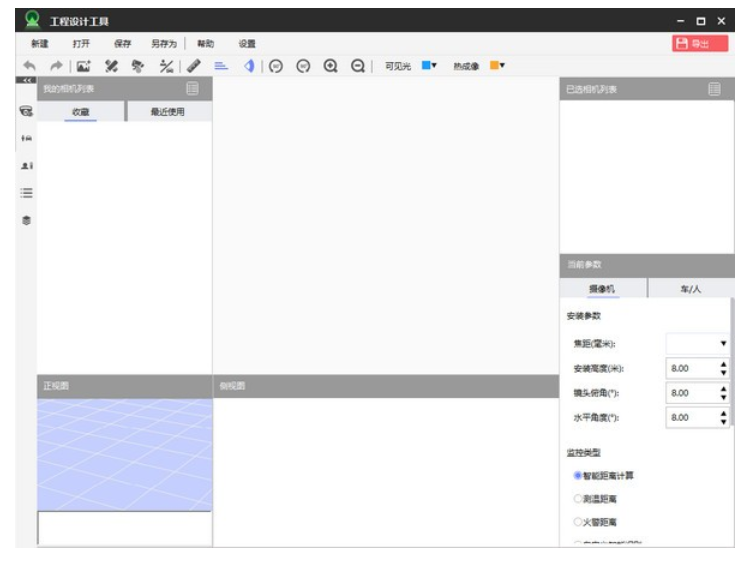Collapse the left panel with the << button
The width and height of the screenshot is (739, 566).
click(x=26, y=80)
